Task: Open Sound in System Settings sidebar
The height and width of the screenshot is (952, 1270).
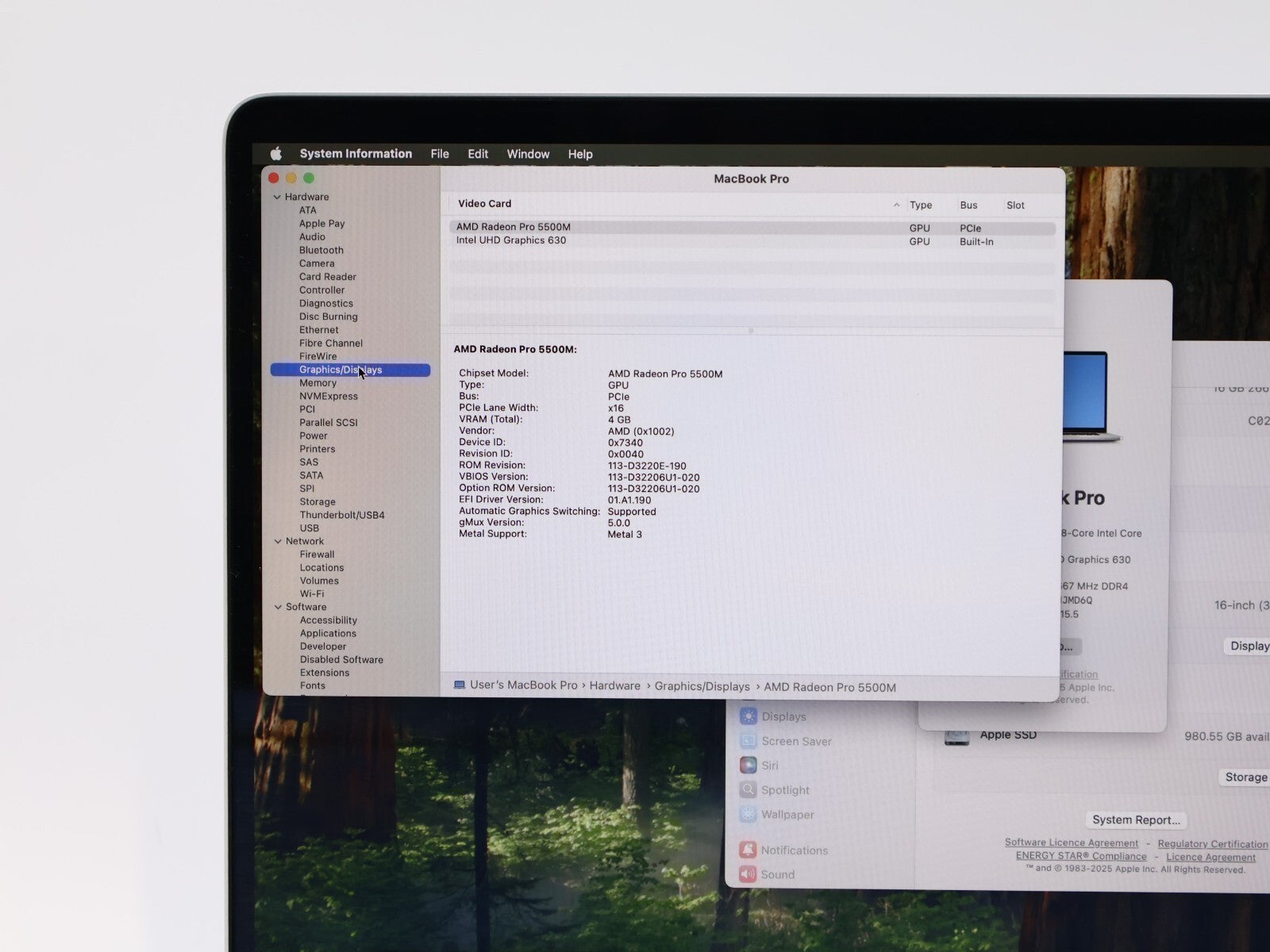Action: coord(777,874)
